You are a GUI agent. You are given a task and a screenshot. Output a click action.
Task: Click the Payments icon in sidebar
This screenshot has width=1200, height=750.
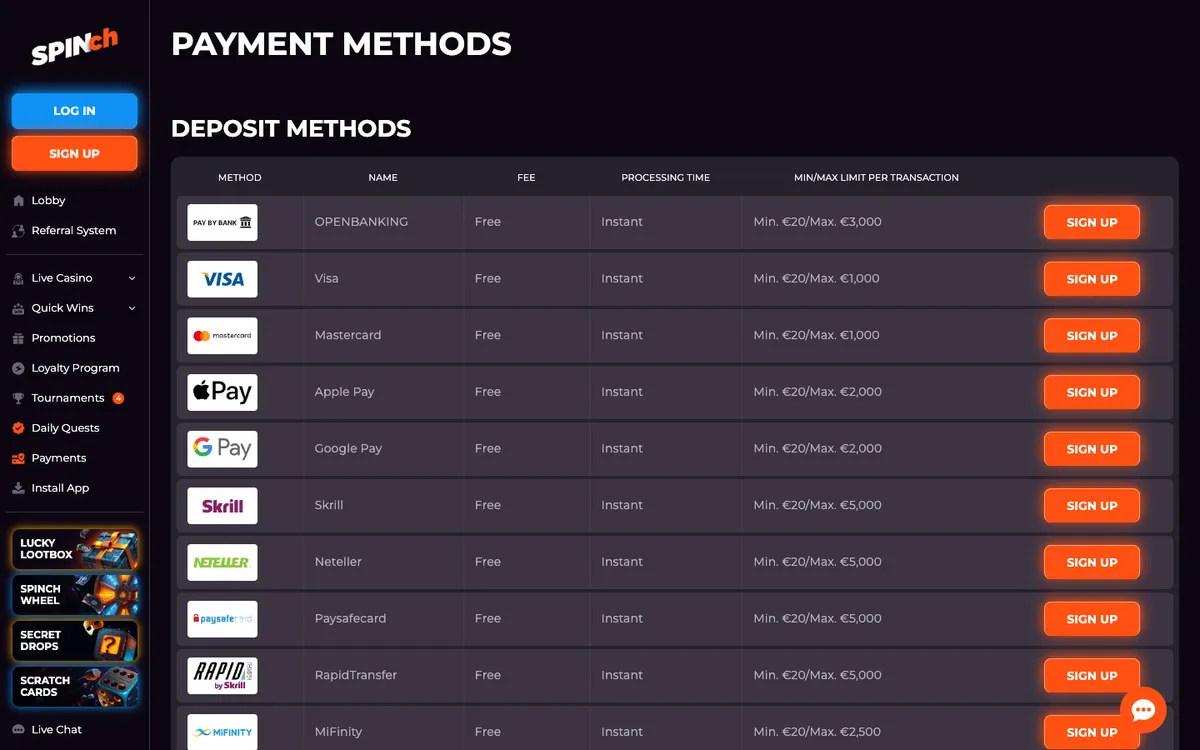[x=18, y=459]
